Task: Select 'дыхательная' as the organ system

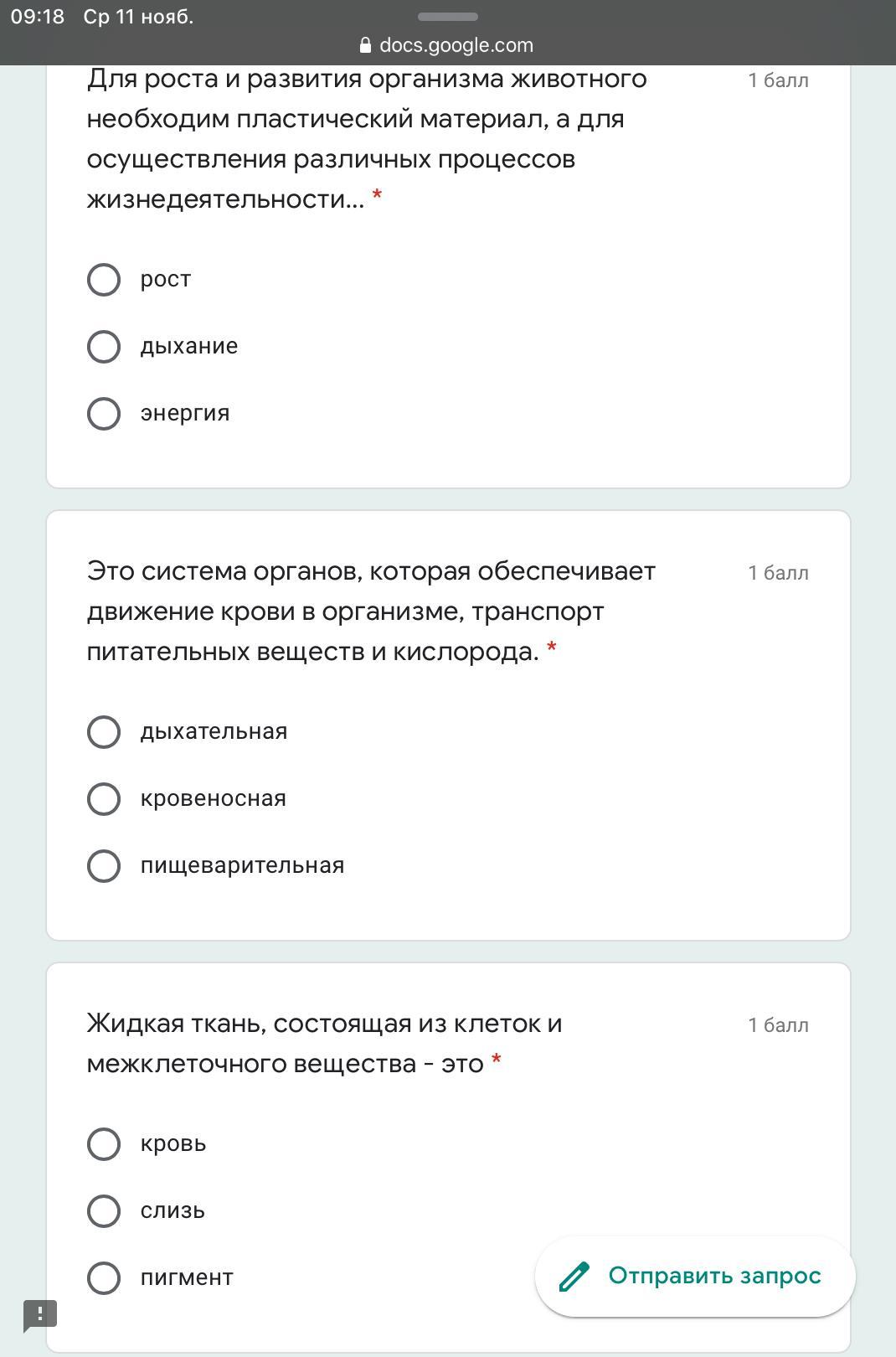Action: click(x=104, y=732)
